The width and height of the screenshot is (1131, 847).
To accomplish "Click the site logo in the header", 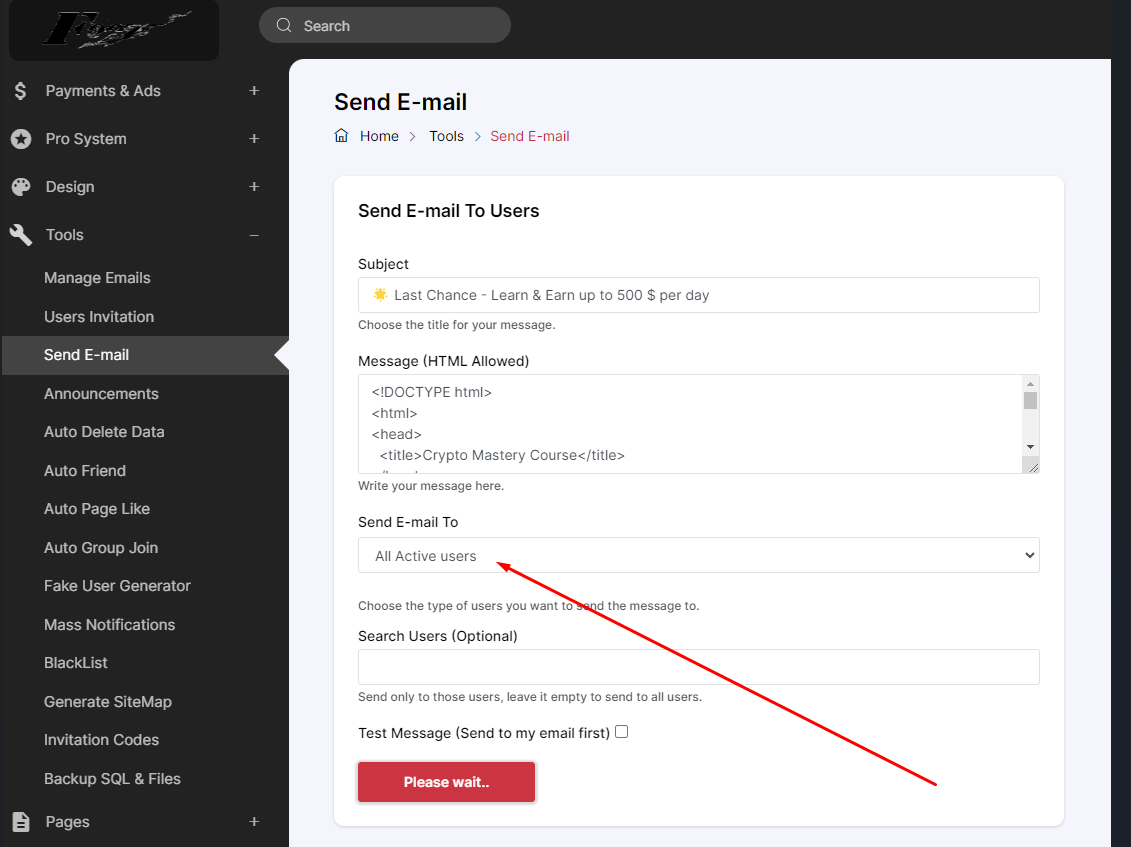I will coord(114,30).
